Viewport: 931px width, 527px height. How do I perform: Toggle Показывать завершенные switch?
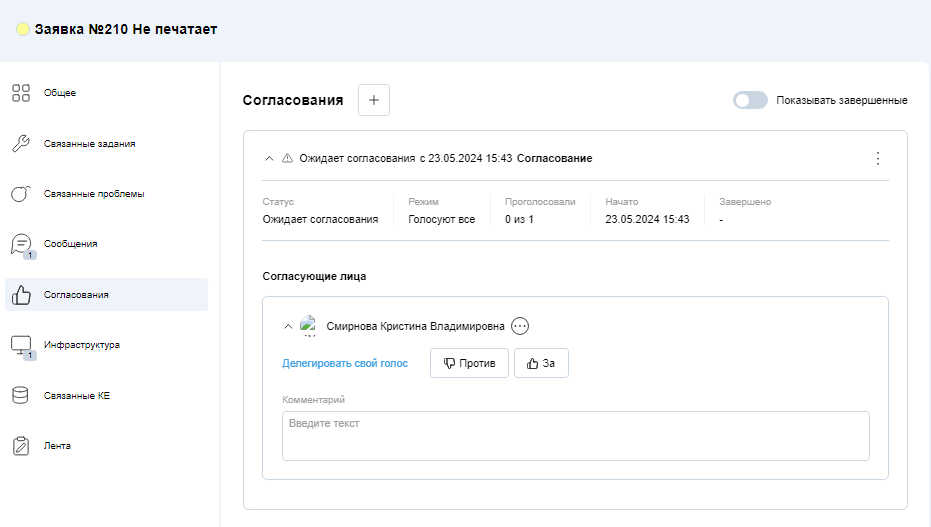tap(750, 100)
